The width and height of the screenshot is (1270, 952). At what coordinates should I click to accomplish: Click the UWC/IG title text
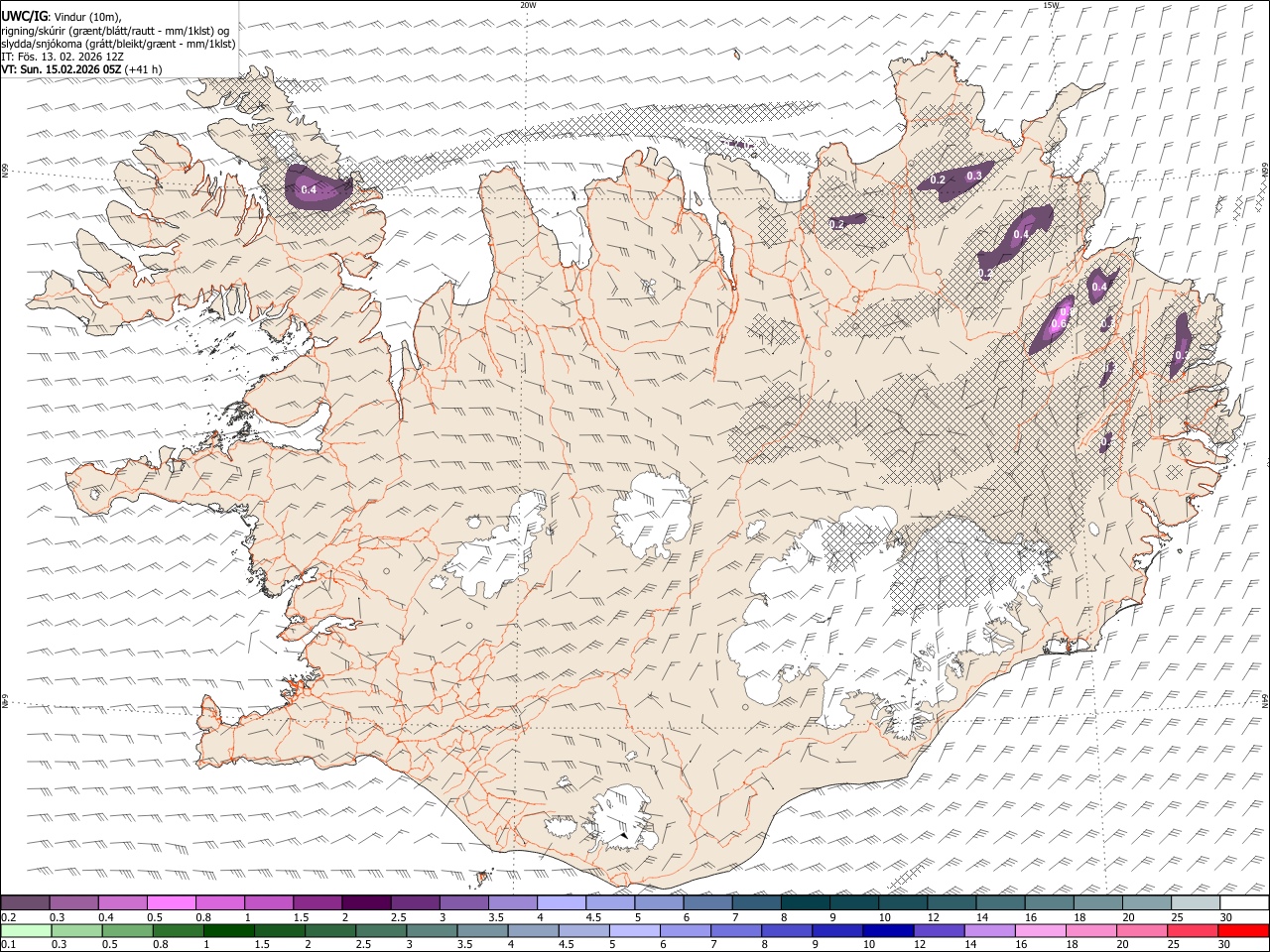(25, 16)
